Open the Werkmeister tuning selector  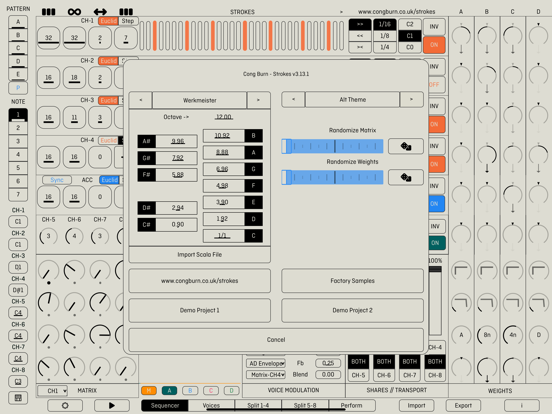tap(200, 100)
